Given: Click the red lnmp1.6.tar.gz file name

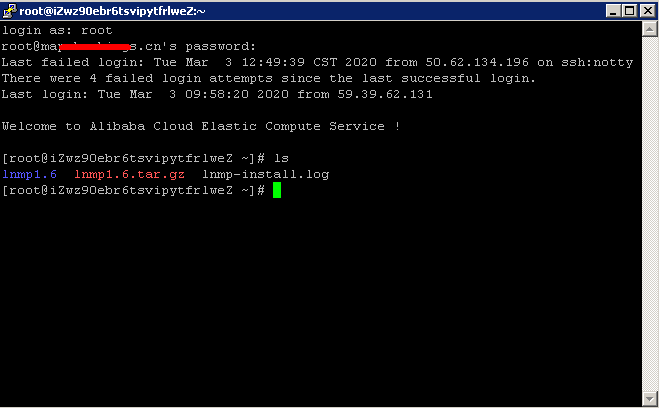Looking at the screenshot, I should tap(129, 174).
